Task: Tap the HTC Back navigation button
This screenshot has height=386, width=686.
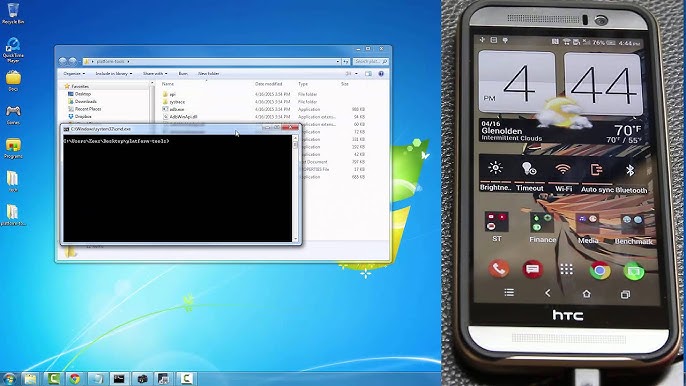Action: 548,293
